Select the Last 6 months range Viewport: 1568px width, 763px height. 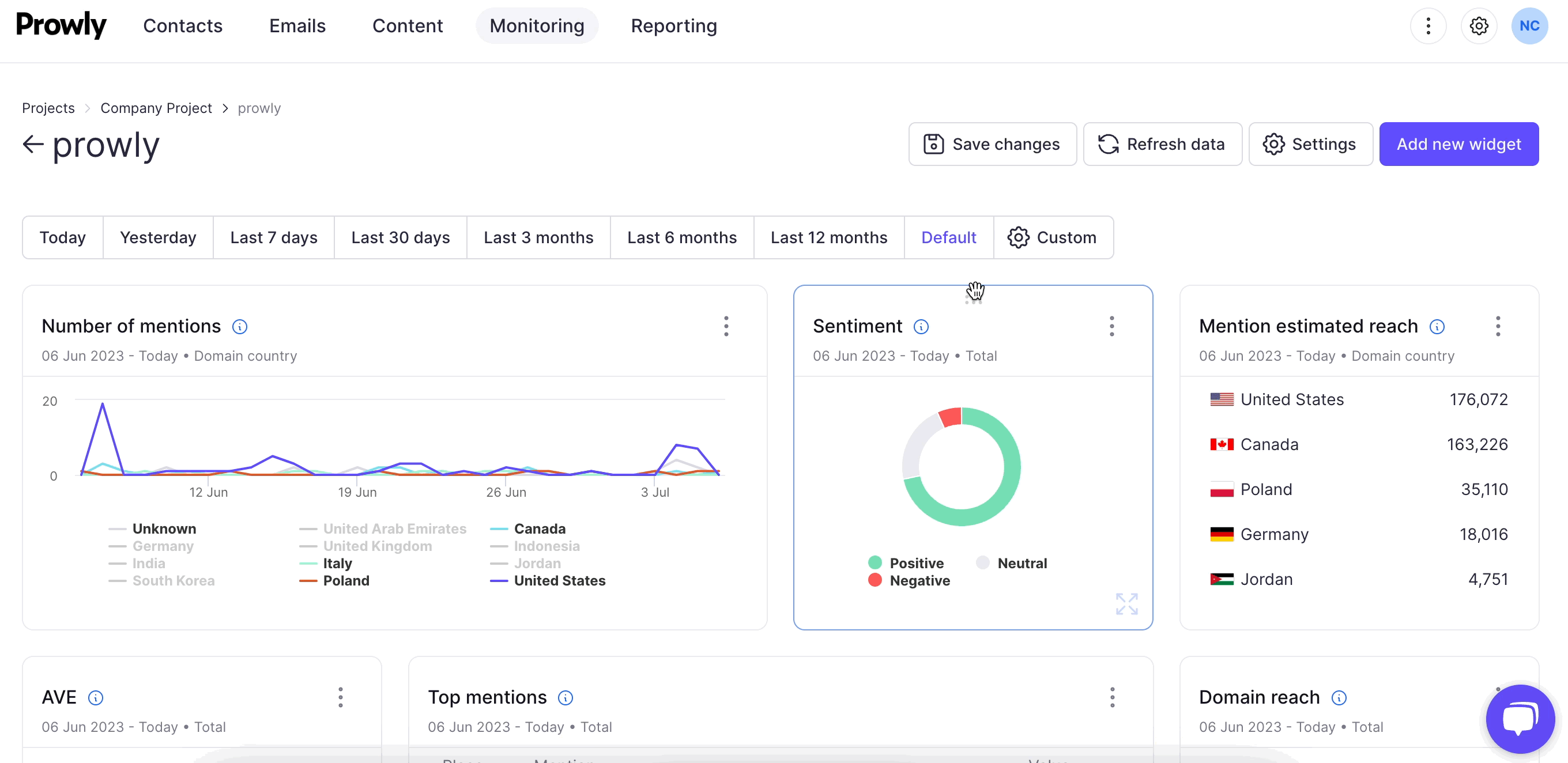tap(683, 237)
